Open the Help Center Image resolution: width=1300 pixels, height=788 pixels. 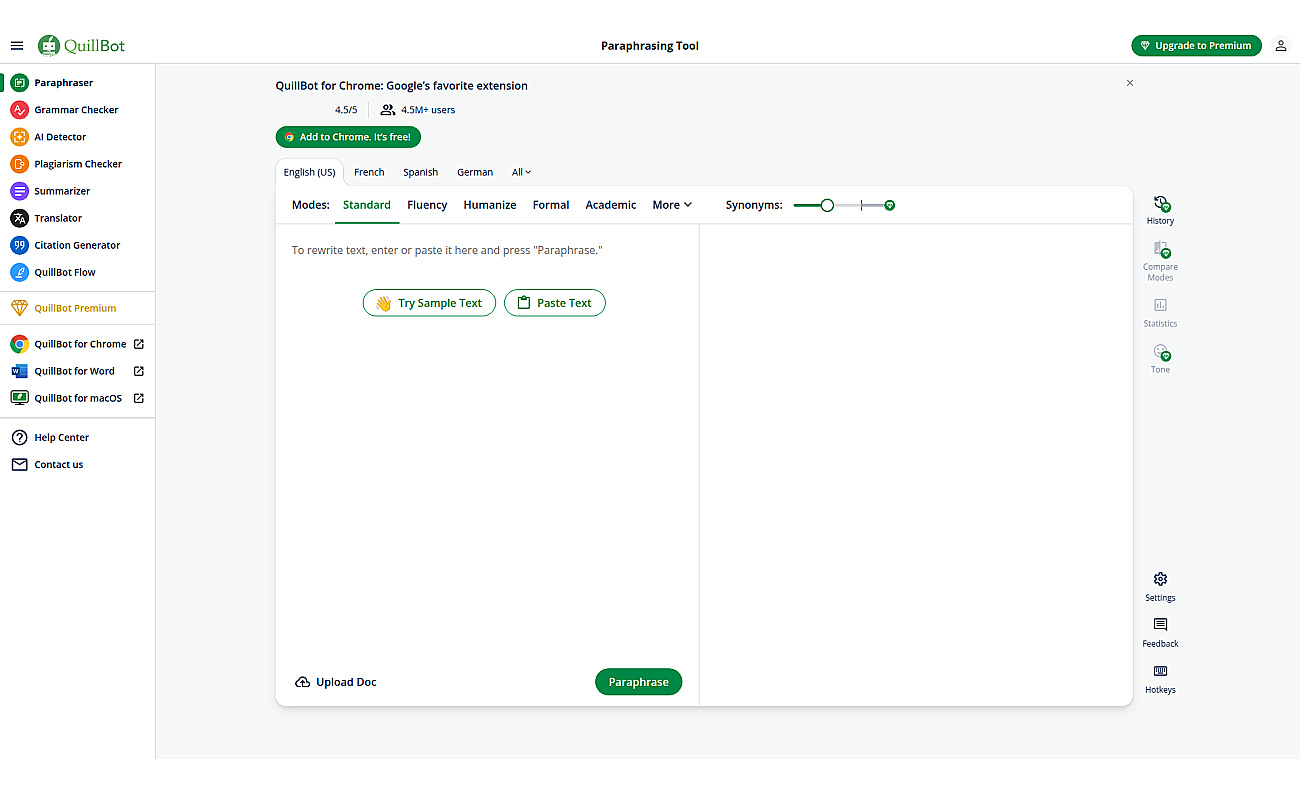(x=77, y=438)
